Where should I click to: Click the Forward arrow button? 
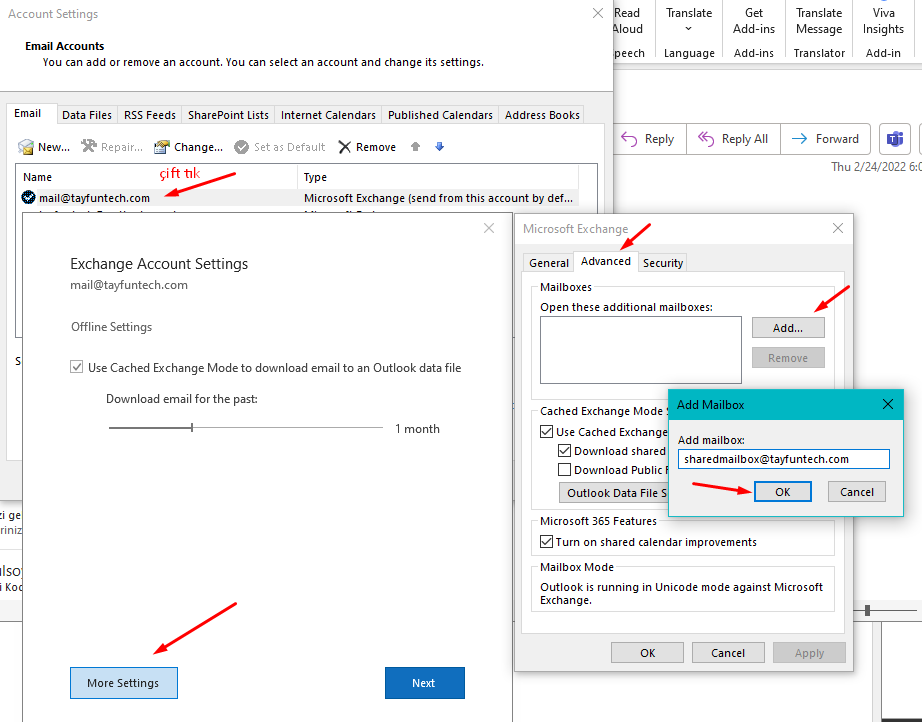(x=800, y=139)
